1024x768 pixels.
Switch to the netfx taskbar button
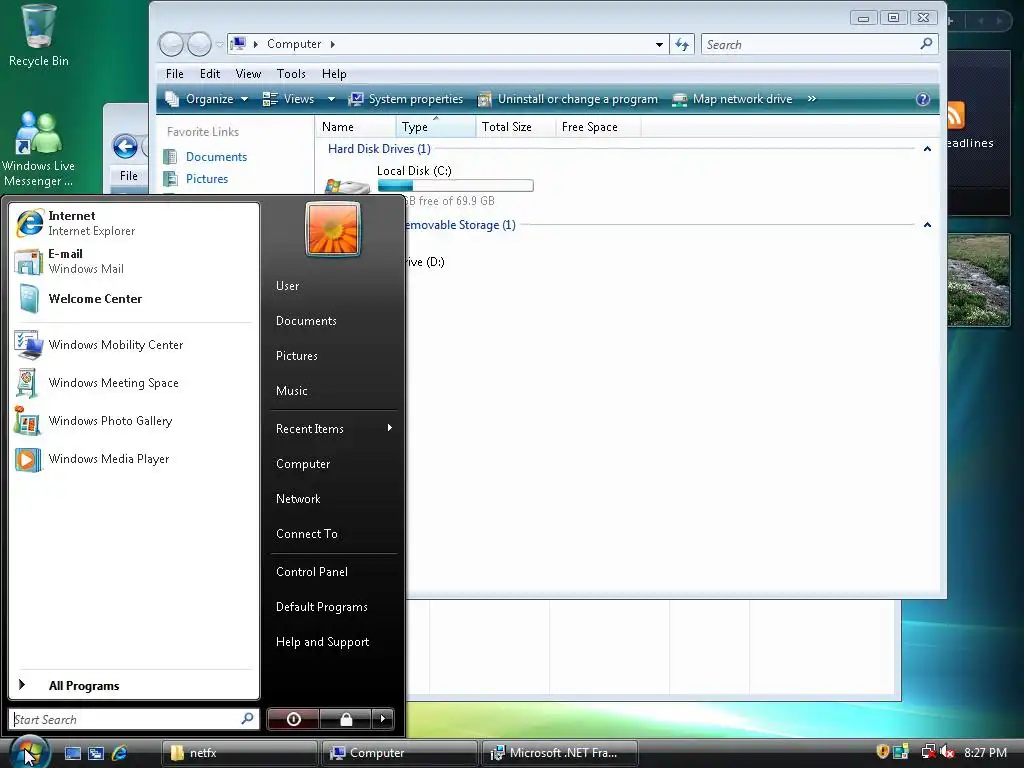click(x=240, y=753)
